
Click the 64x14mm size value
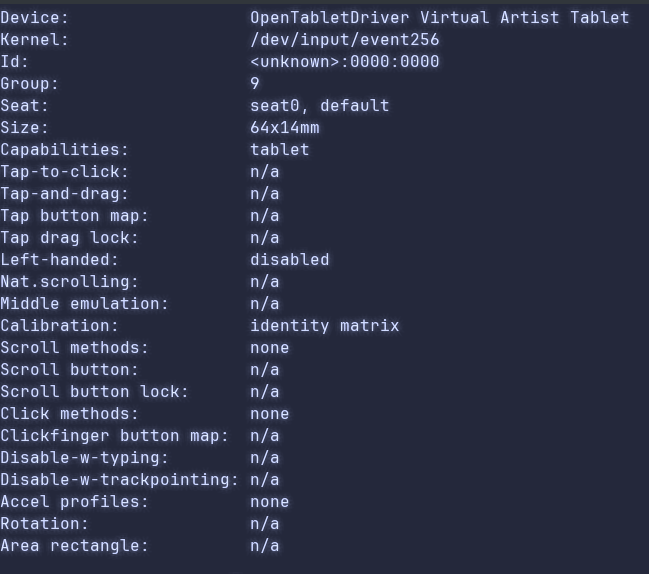[x=285, y=128]
